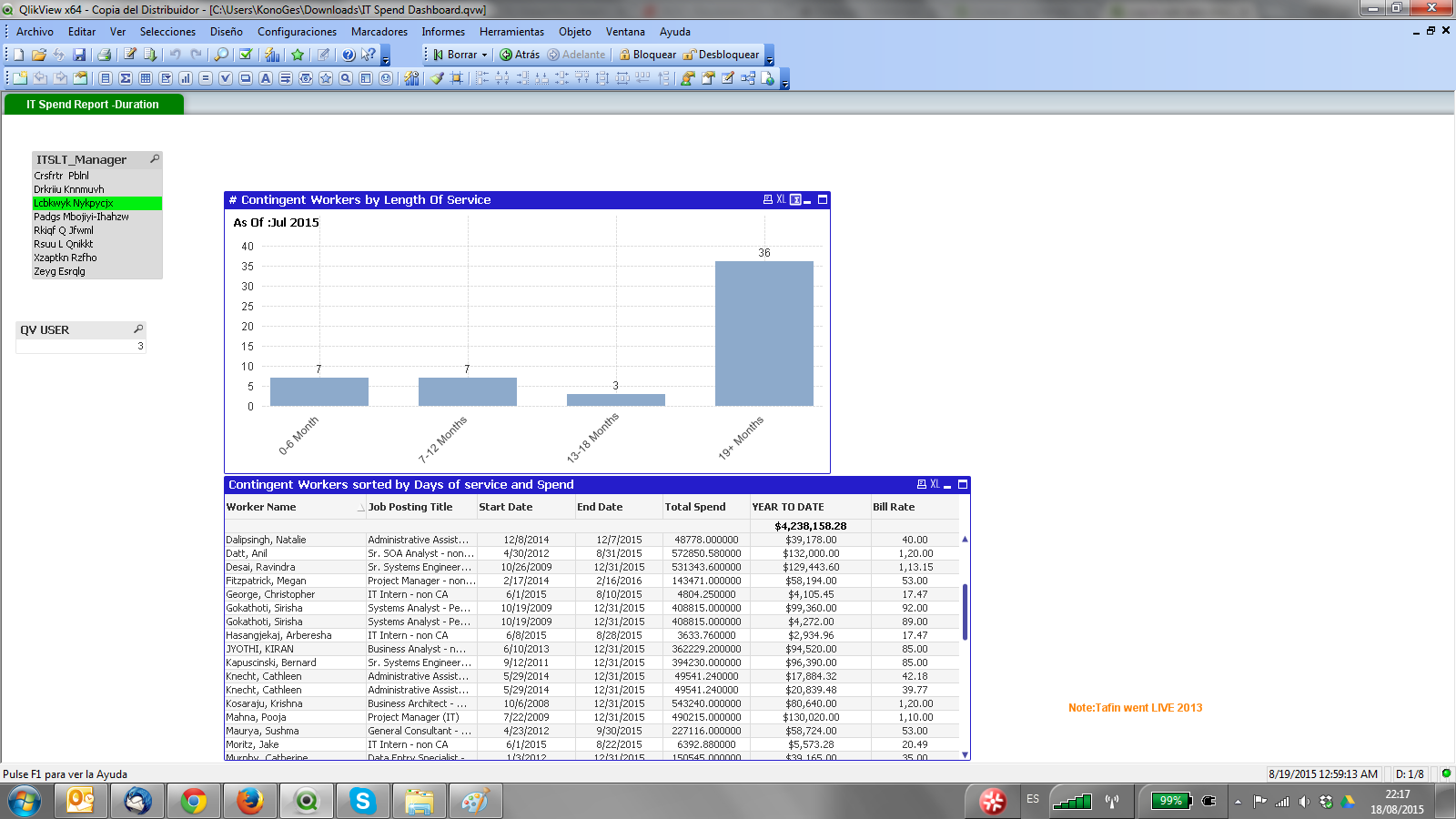
Task: Open Help using the blue question mark icon
Action: pos(349,55)
